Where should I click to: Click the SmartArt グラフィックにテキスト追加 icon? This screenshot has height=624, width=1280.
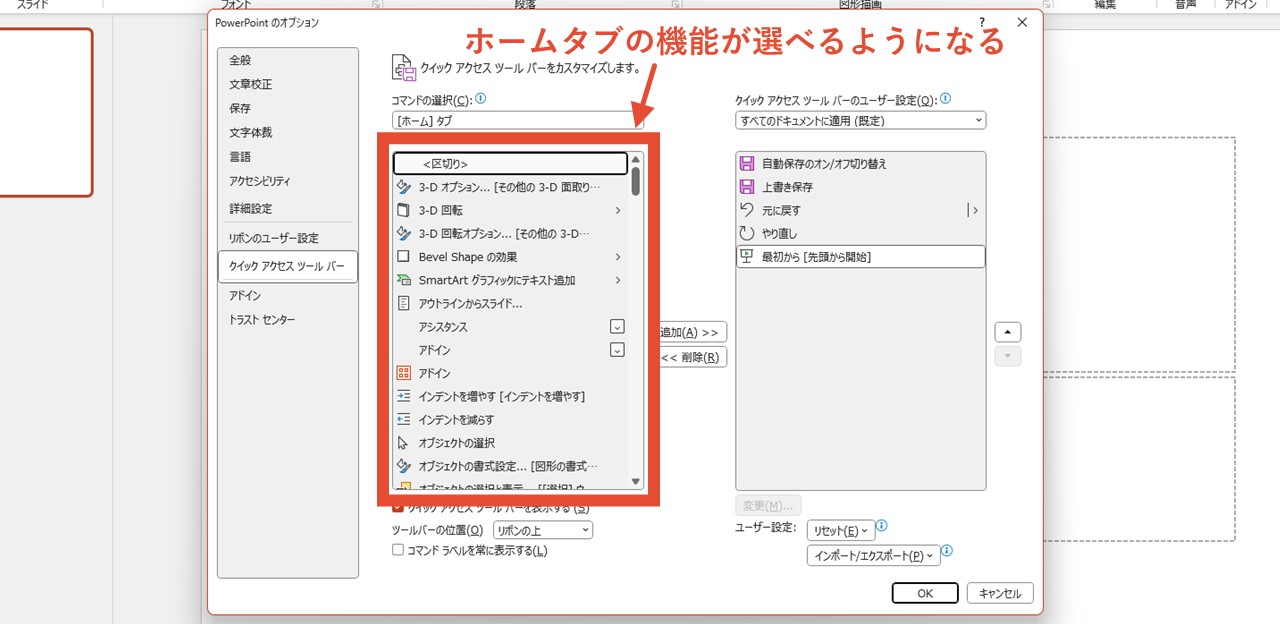[404, 280]
